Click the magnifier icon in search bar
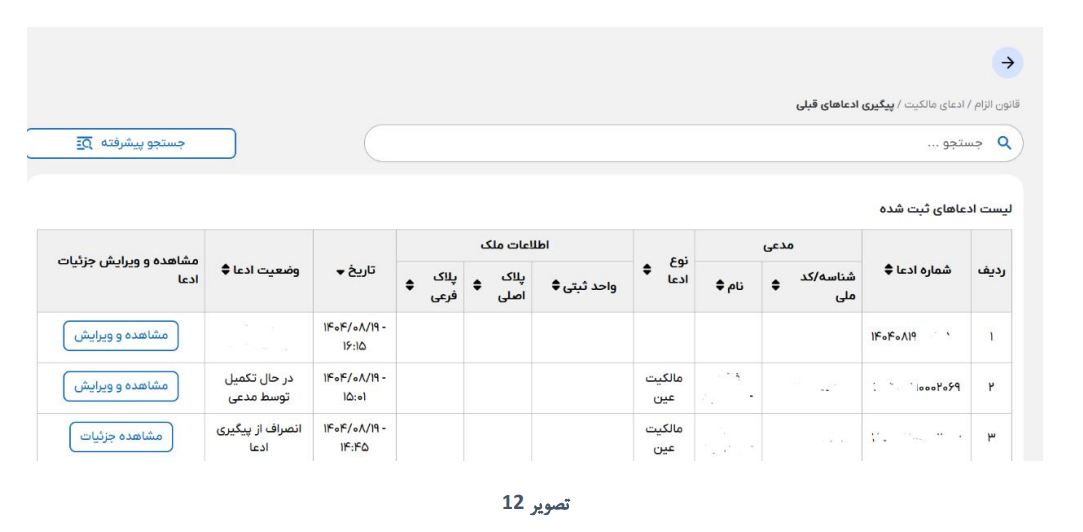 click(1004, 143)
